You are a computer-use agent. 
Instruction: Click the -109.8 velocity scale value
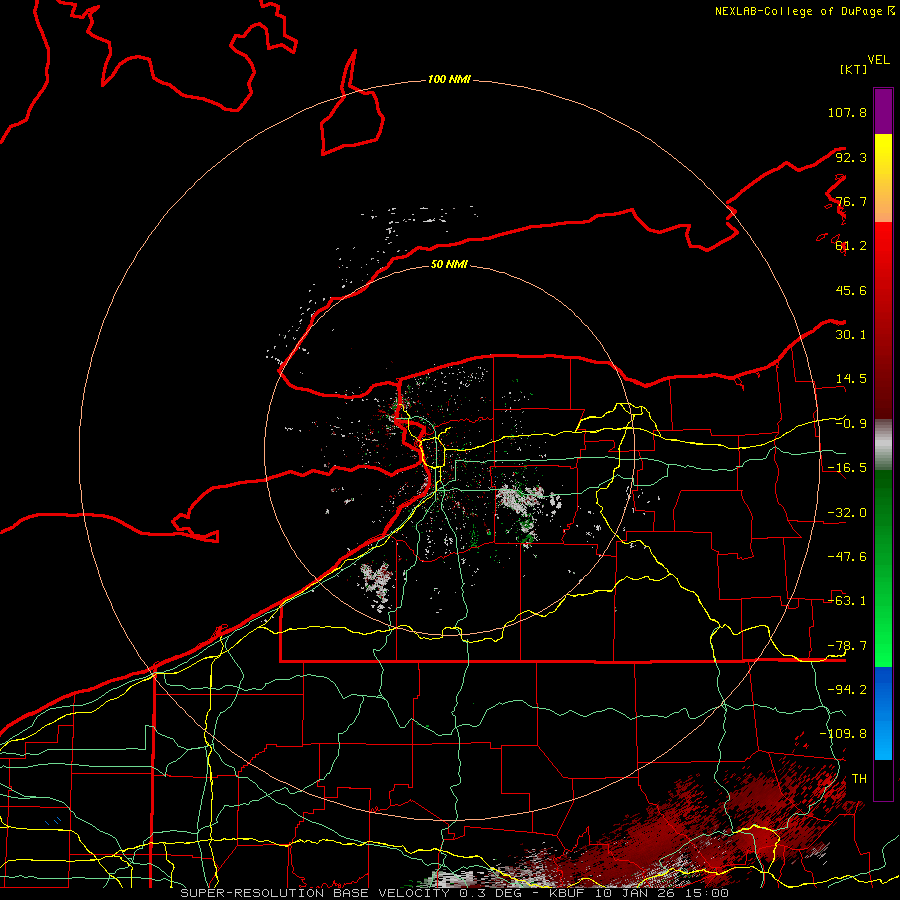point(844,734)
